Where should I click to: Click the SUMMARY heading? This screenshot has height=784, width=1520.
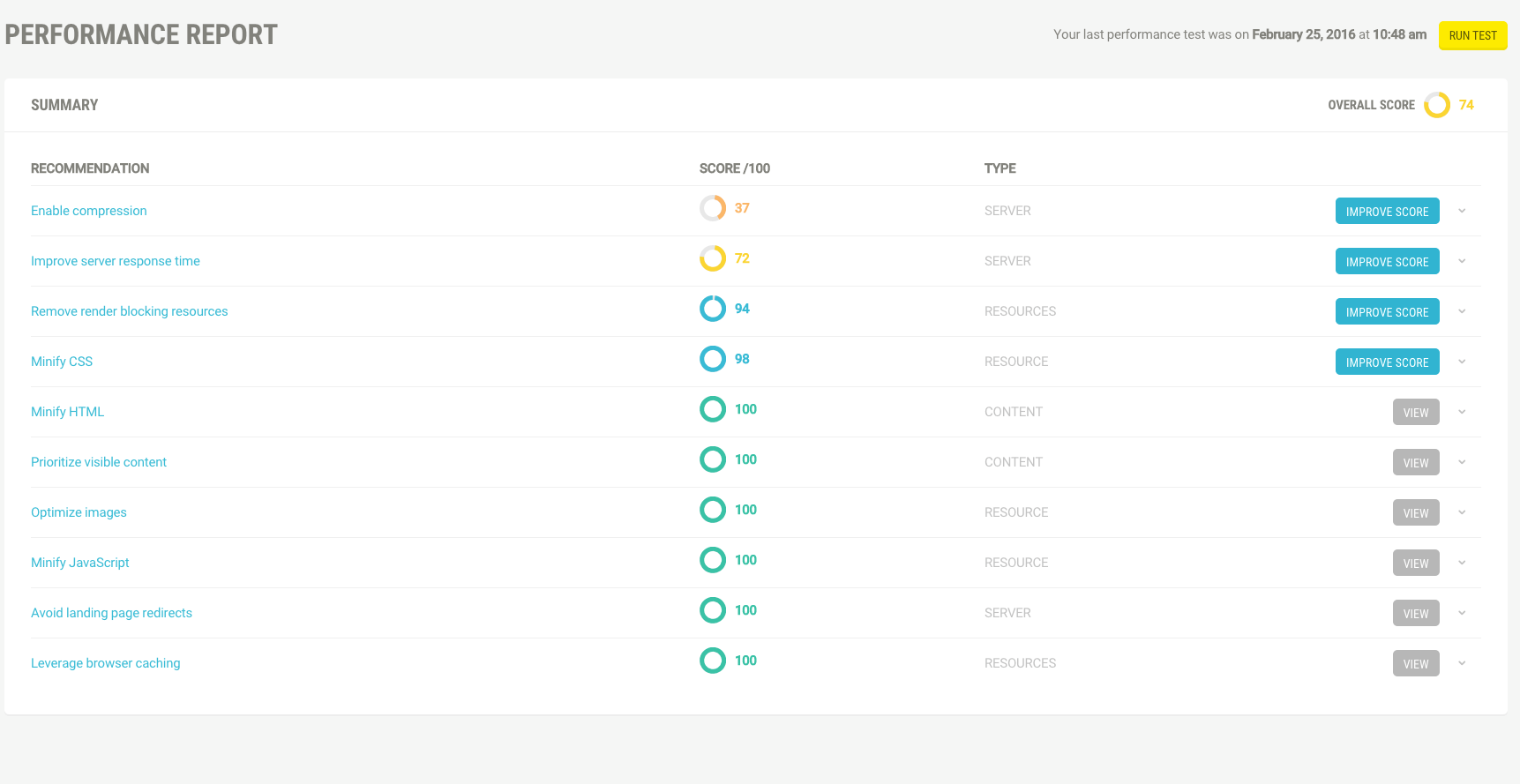click(64, 105)
